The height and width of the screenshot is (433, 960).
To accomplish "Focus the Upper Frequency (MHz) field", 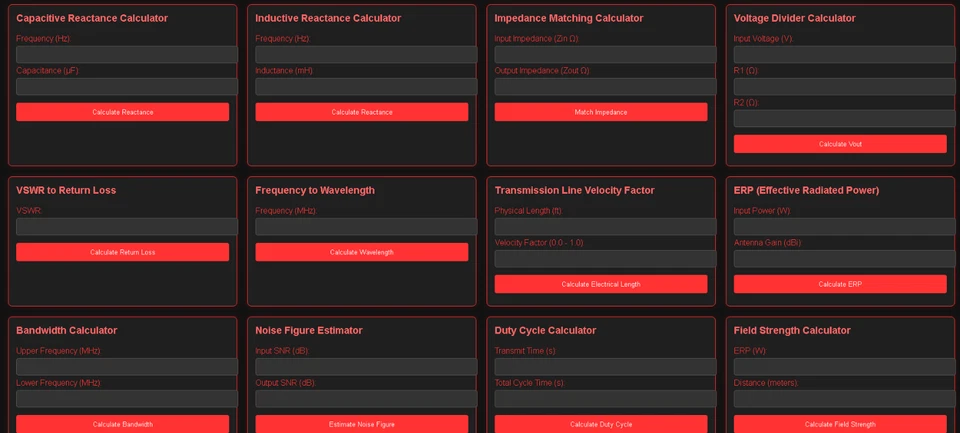I will pyautogui.click(x=127, y=367).
